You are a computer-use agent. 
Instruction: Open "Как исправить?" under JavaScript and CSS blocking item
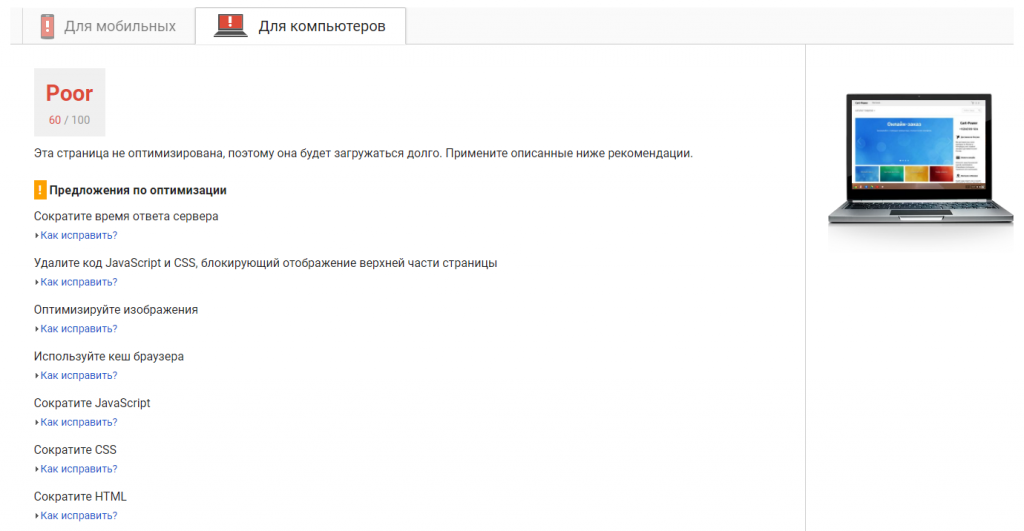(78, 282)
